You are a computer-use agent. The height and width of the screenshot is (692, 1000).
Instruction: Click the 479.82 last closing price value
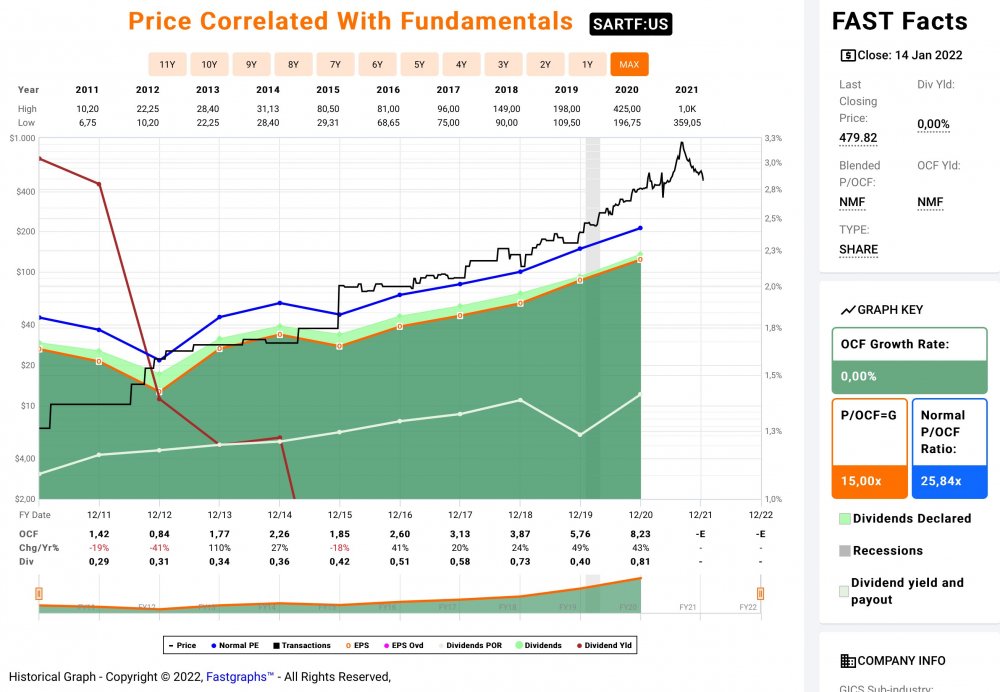pos(858,138)
